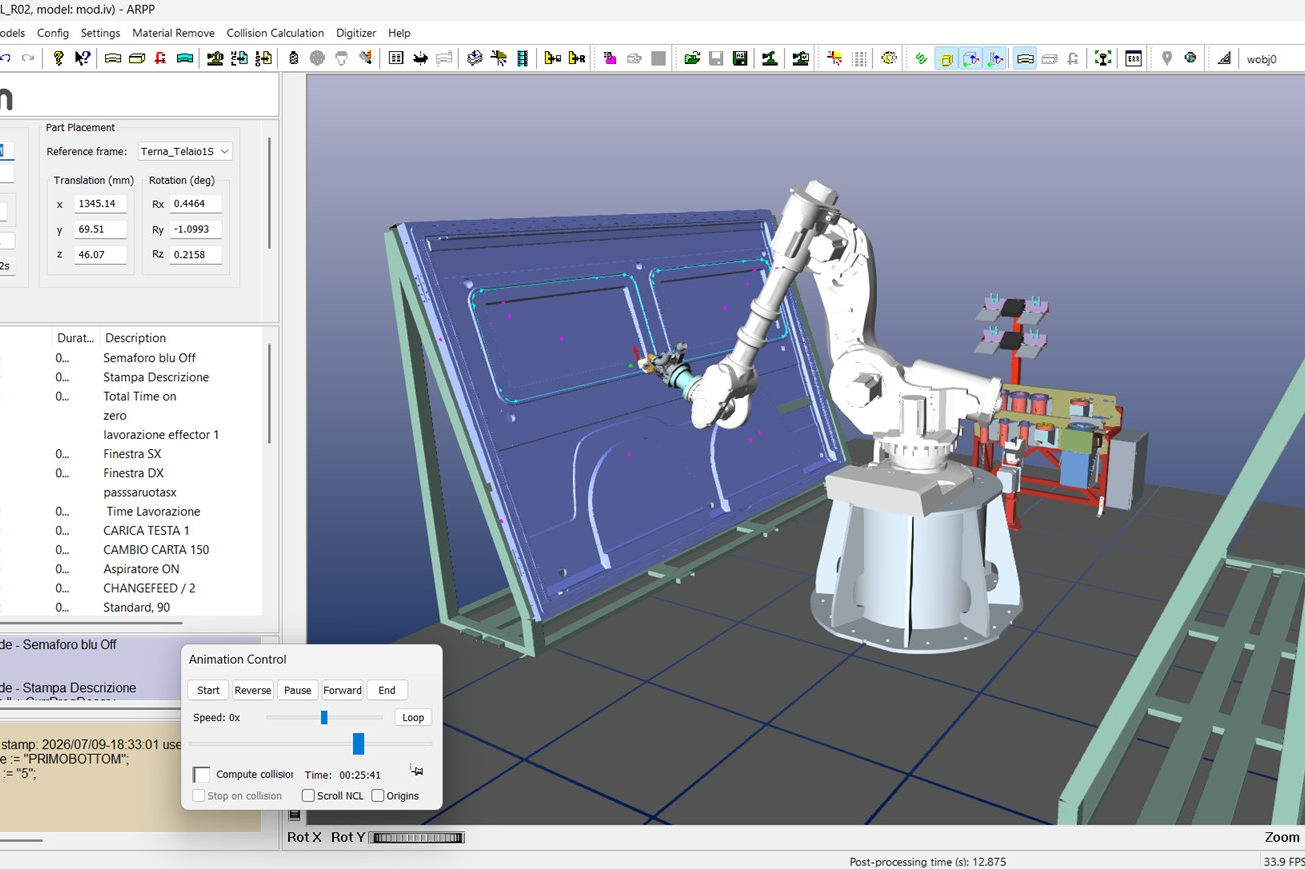Click the calendar window toolbar icon
The image size is (1305, 869).
point(1133,59)
